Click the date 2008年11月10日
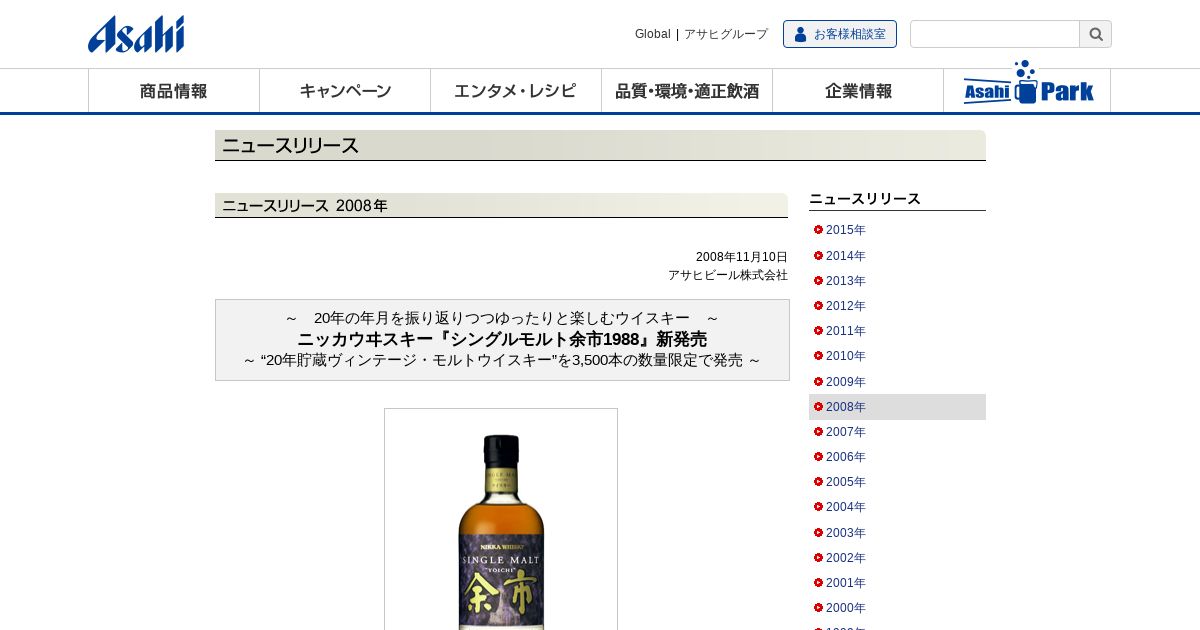This screenshot has height=630, width=1200. tap(742, 257)
